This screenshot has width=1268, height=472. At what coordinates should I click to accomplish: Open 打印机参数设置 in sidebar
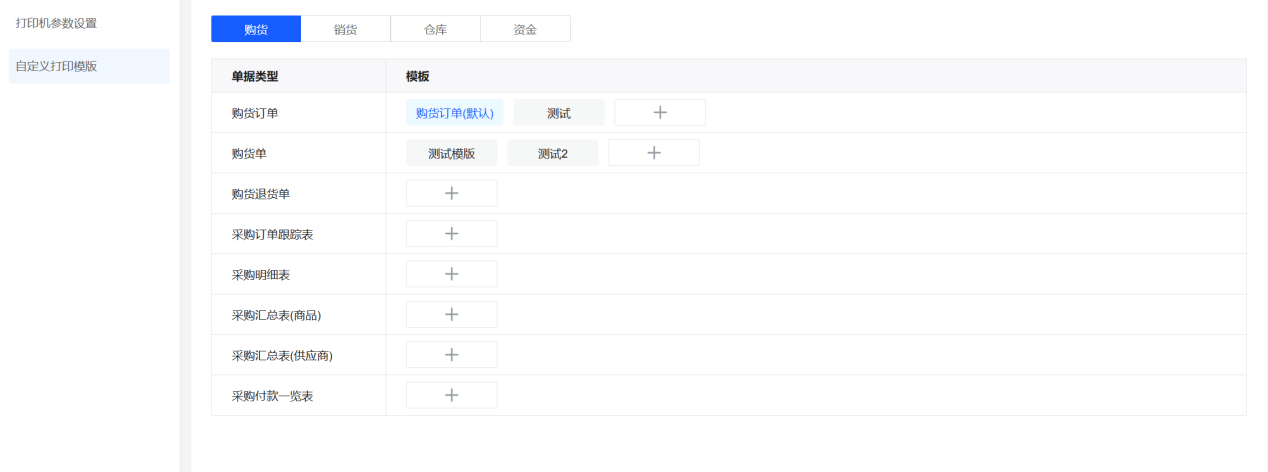tap(56, 23)
